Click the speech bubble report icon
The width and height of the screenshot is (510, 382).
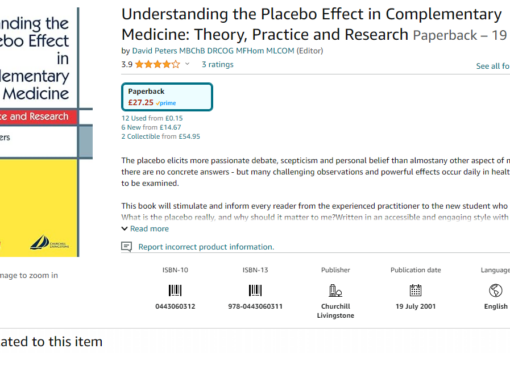click(x=126, y=247)
